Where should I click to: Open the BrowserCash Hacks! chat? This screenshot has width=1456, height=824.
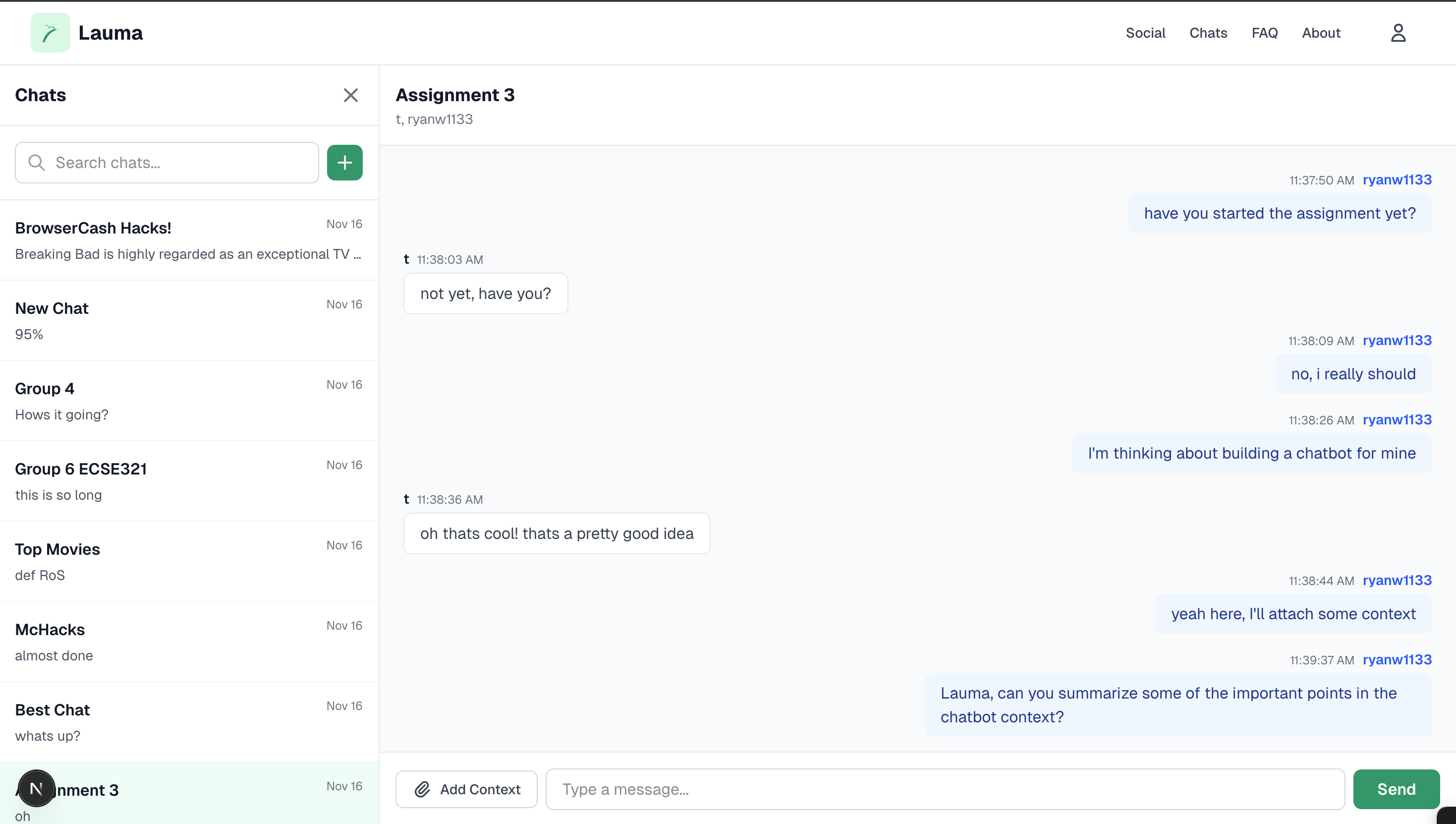coord(189,240)
